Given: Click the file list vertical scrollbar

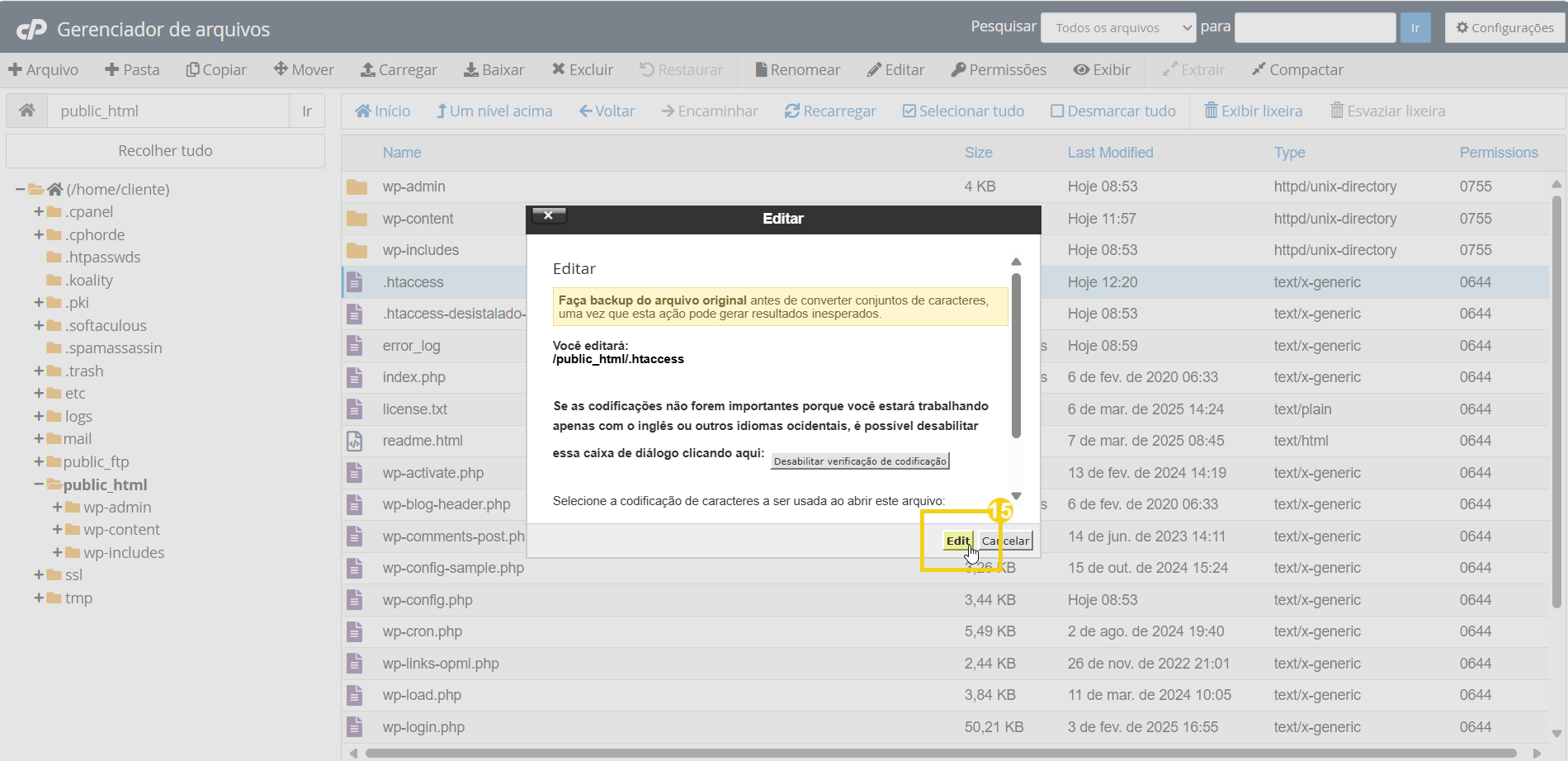Looking at the screenshot, I should point(1556,402).
